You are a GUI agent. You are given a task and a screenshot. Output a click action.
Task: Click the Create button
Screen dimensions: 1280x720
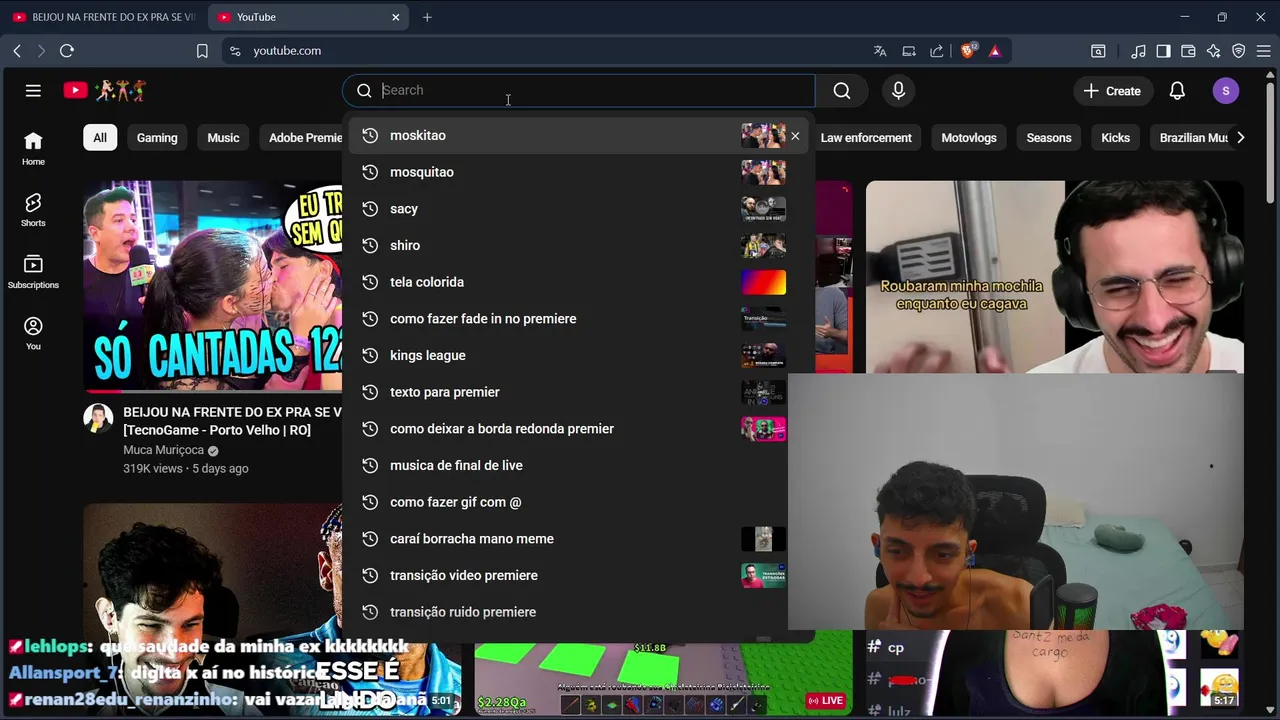[x=1111, y=91]
